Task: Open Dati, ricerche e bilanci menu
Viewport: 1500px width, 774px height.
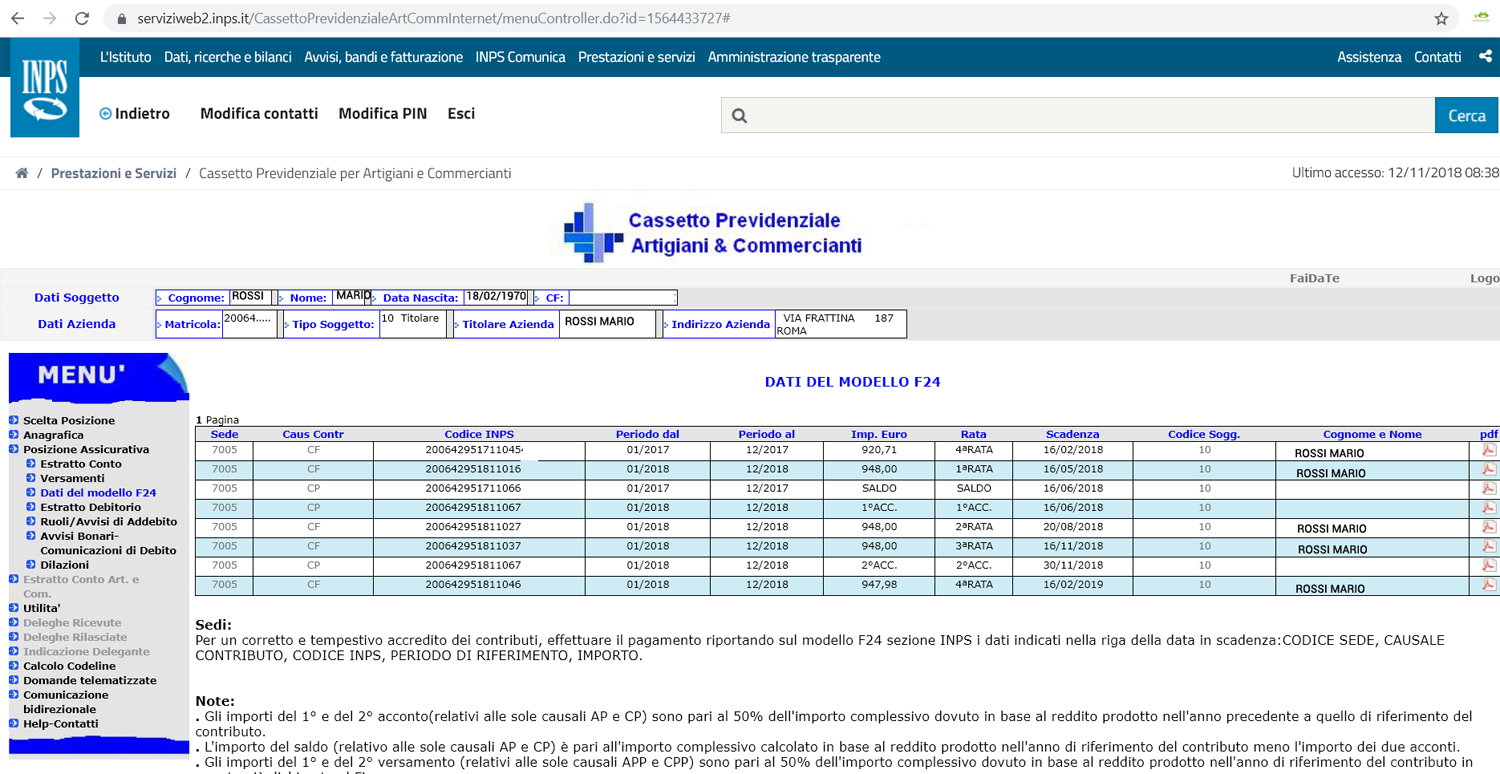Action: [x=228, y=57]
